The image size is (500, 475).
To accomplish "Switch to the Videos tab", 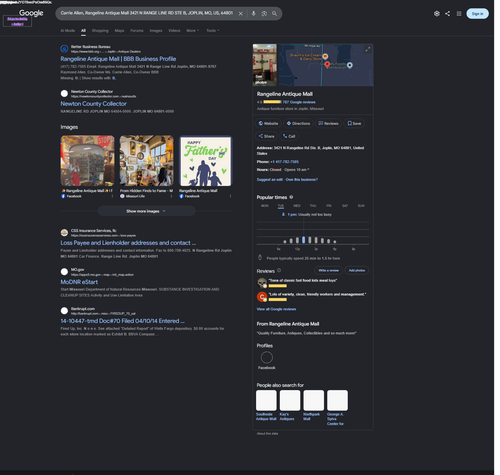I will coord(174,30).
